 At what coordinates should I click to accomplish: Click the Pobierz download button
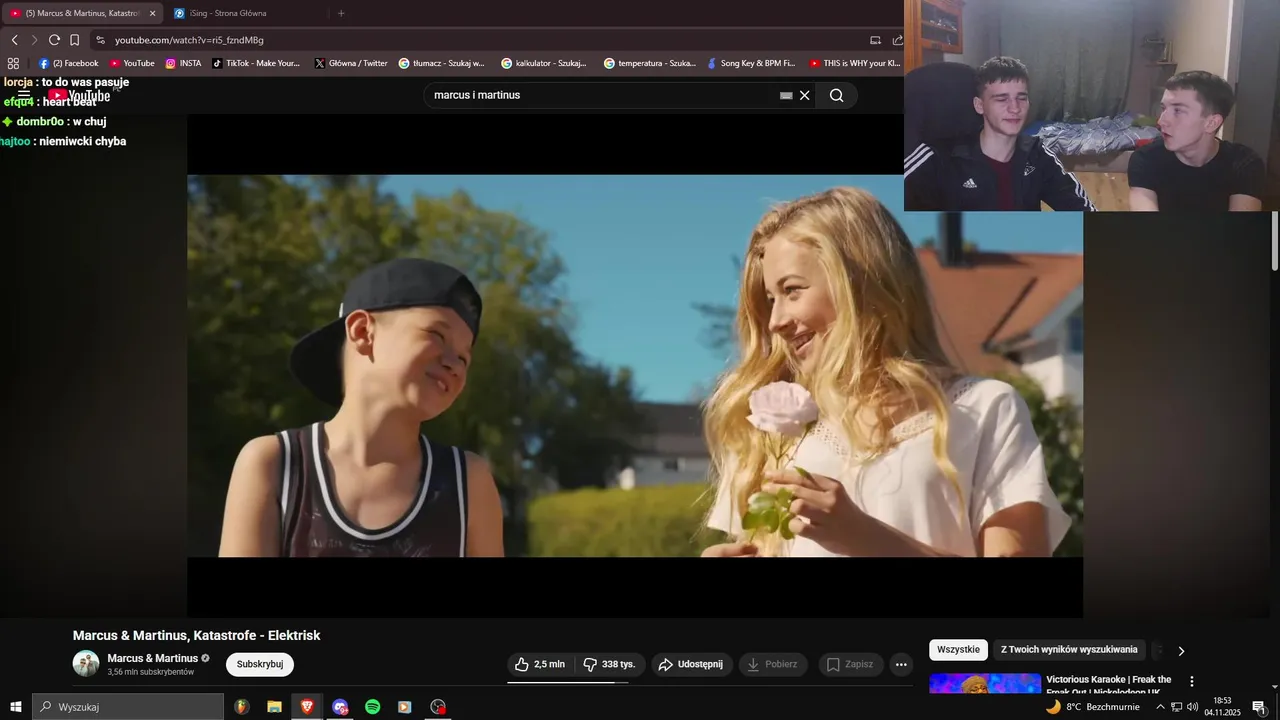(x=772, y=664)
